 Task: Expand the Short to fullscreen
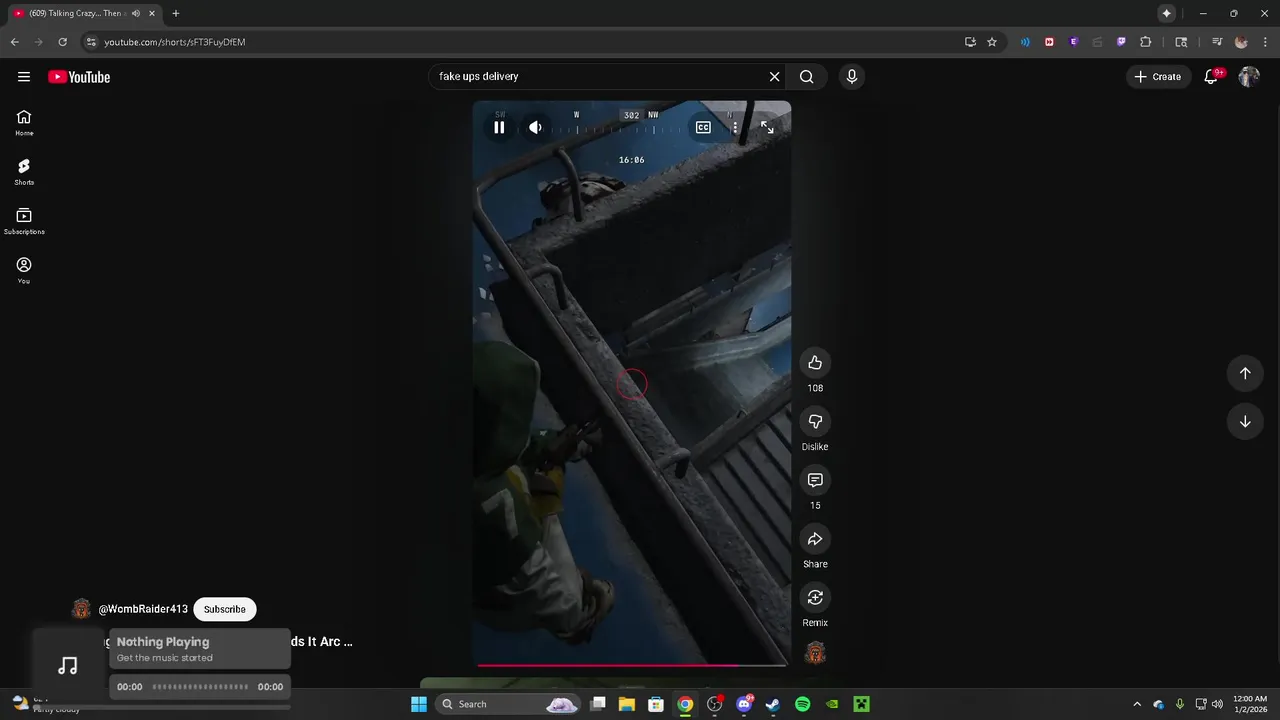[767, 127]
